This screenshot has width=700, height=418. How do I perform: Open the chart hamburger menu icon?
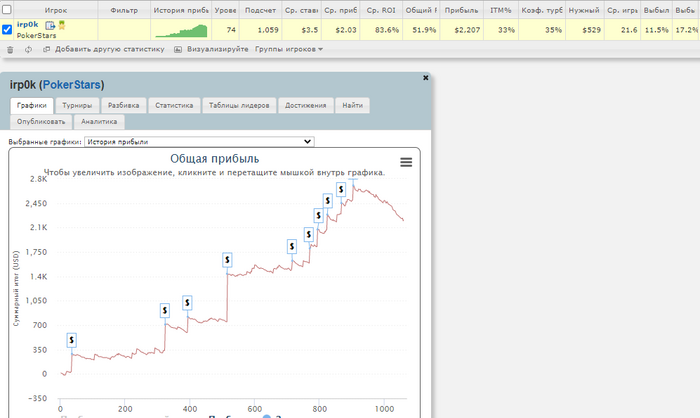[406, 162]
